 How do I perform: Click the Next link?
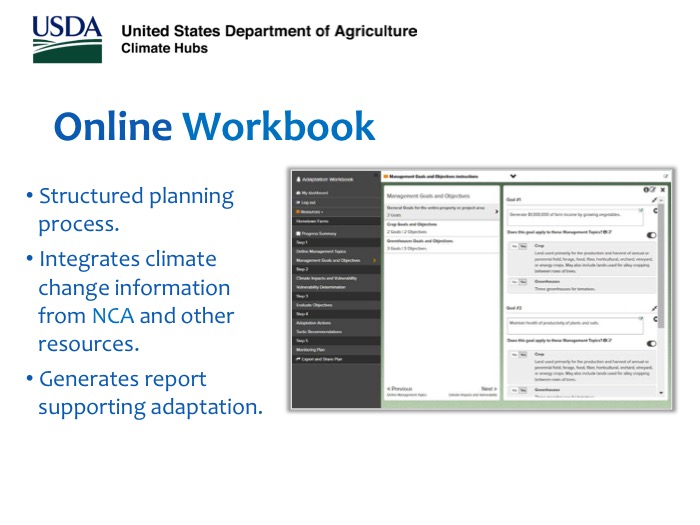point(488,388)
